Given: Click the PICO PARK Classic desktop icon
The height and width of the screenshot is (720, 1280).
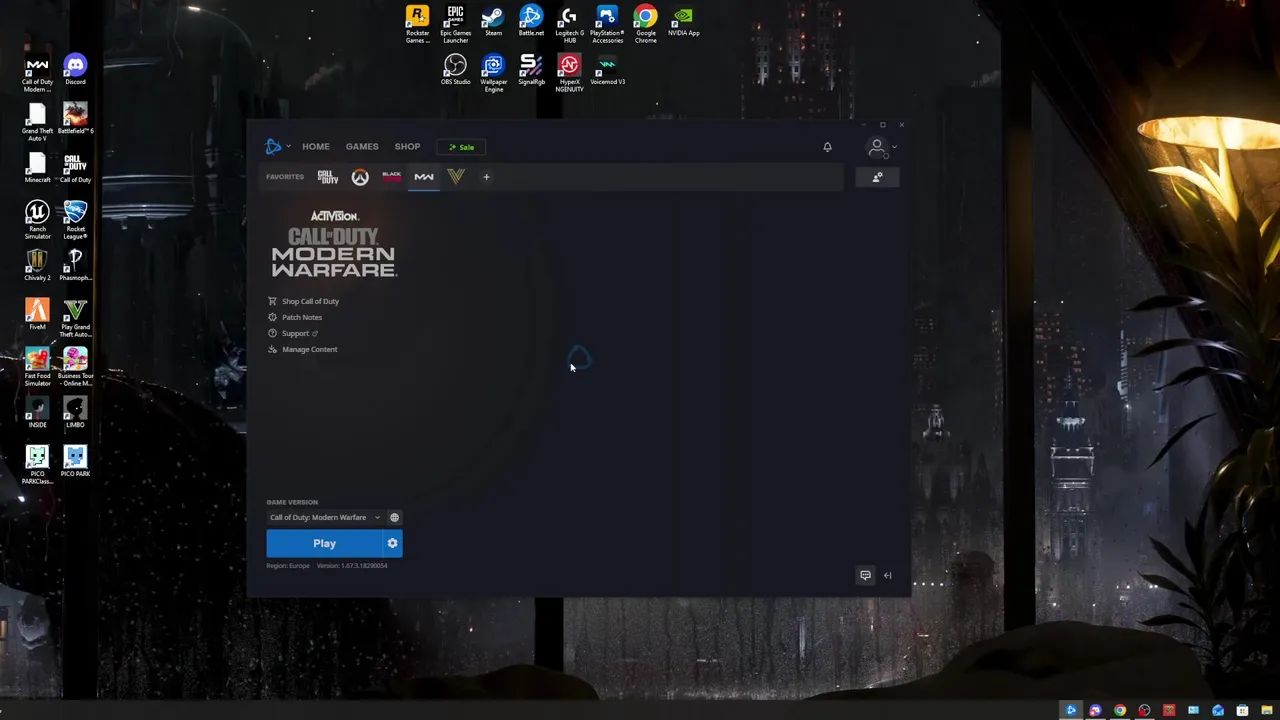Looking at the screenshot, I should point(37,465).
